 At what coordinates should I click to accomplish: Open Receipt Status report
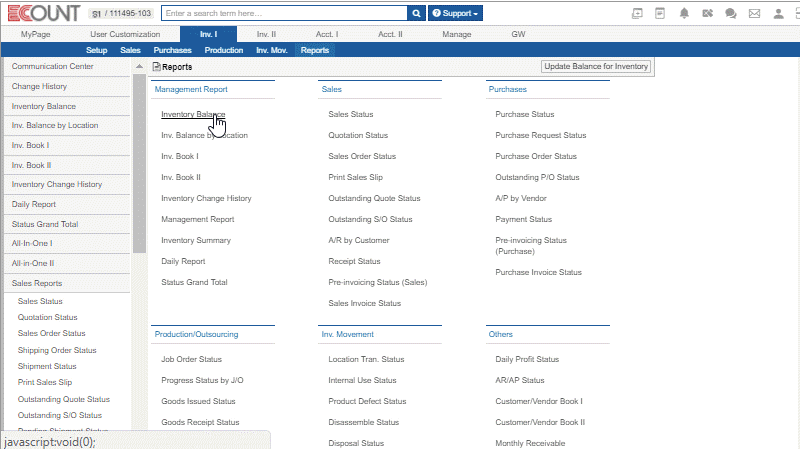click(x=355, y=261)
